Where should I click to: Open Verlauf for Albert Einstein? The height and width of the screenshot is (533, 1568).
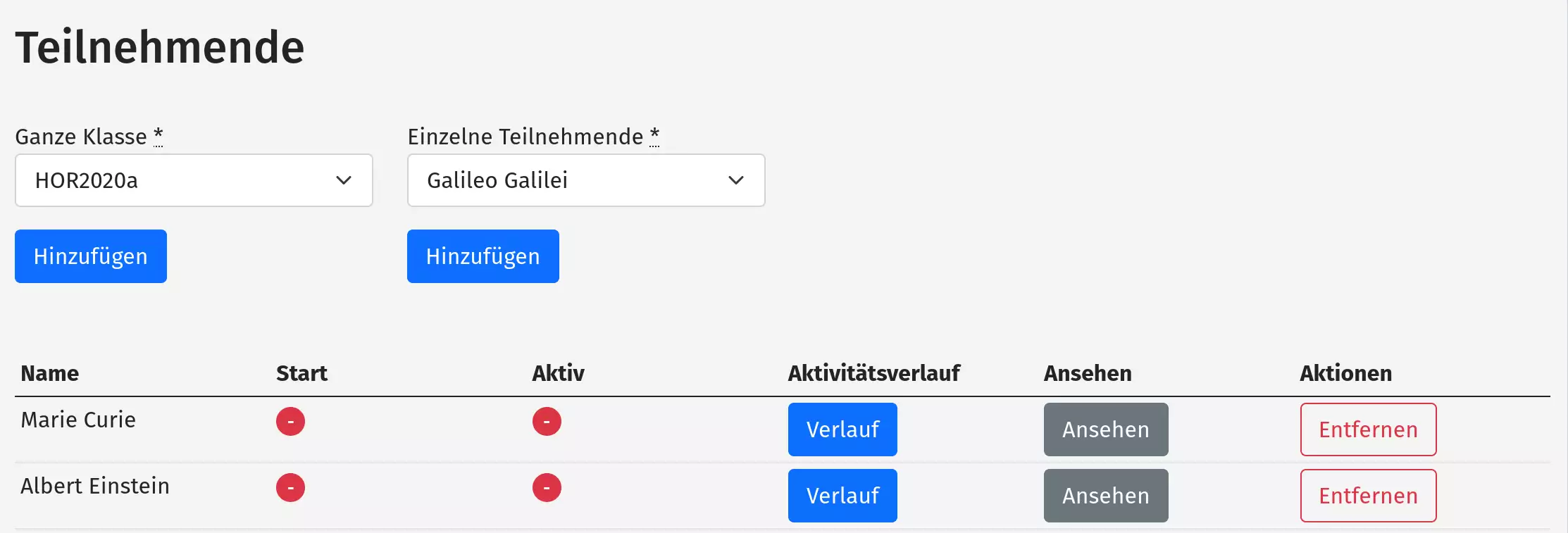842,496
